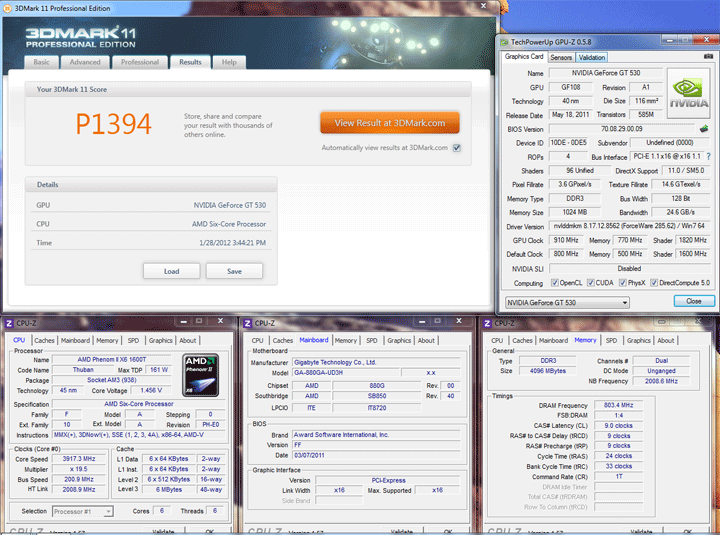Screen dimensions: 720x535
Task: Open SPD tab in the first CPU-Z window
Action: [x=133, y=340]
